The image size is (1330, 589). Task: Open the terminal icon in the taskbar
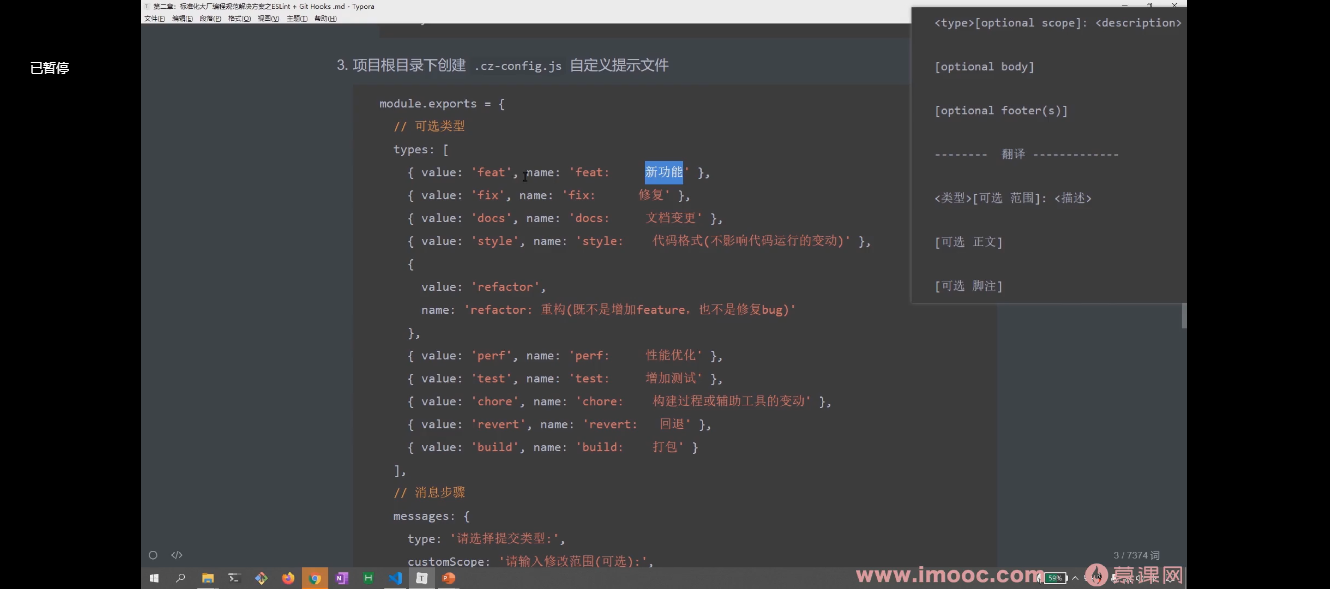[x=234, y=578]
